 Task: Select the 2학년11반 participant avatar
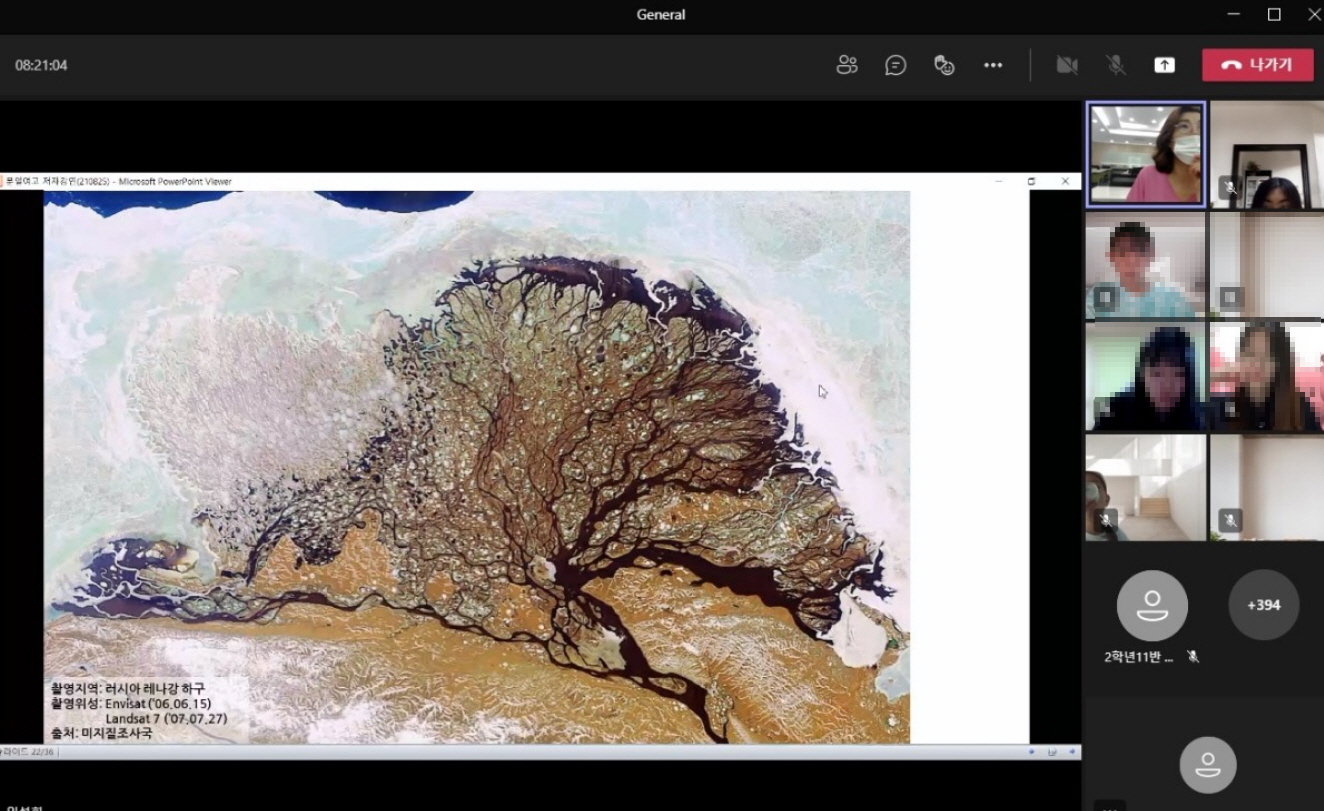tap(1152, 605)
